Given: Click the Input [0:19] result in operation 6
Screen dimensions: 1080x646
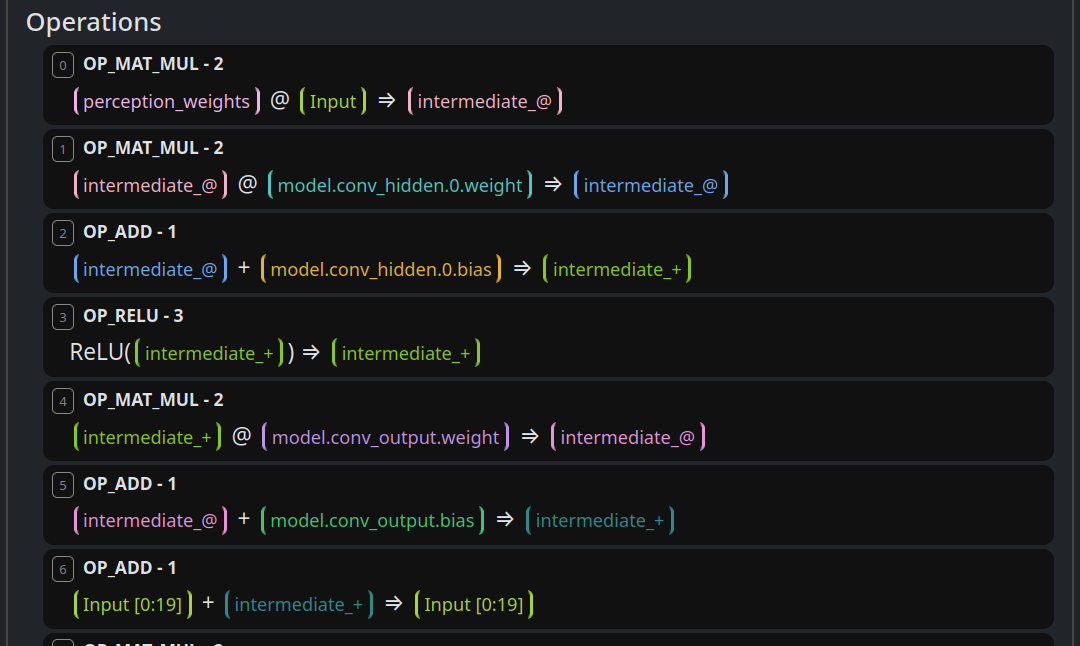Looking at the screenshot, I should click(474, 605).
